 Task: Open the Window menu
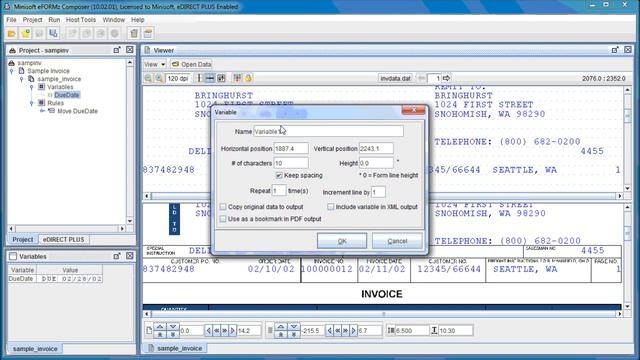point(113,20)
